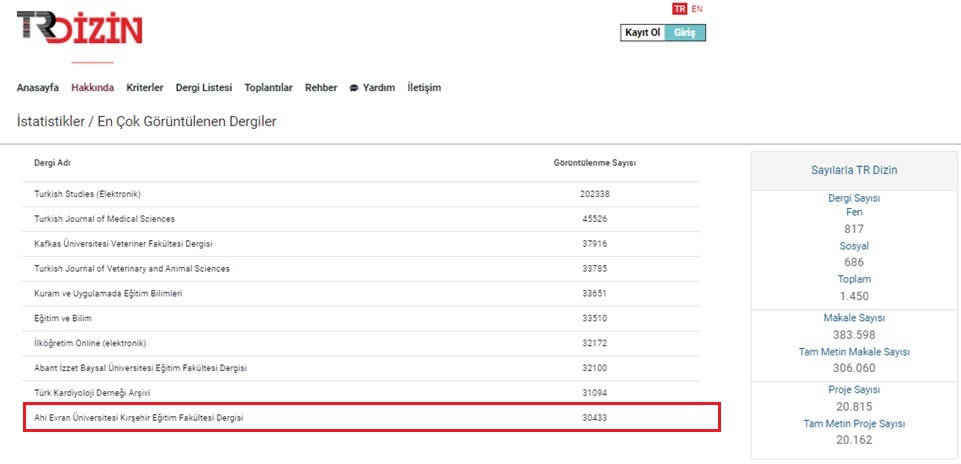The height and width of the screenshot is (464, 961).
Task: Switch language to EN
Action: (x=697, y=9)
